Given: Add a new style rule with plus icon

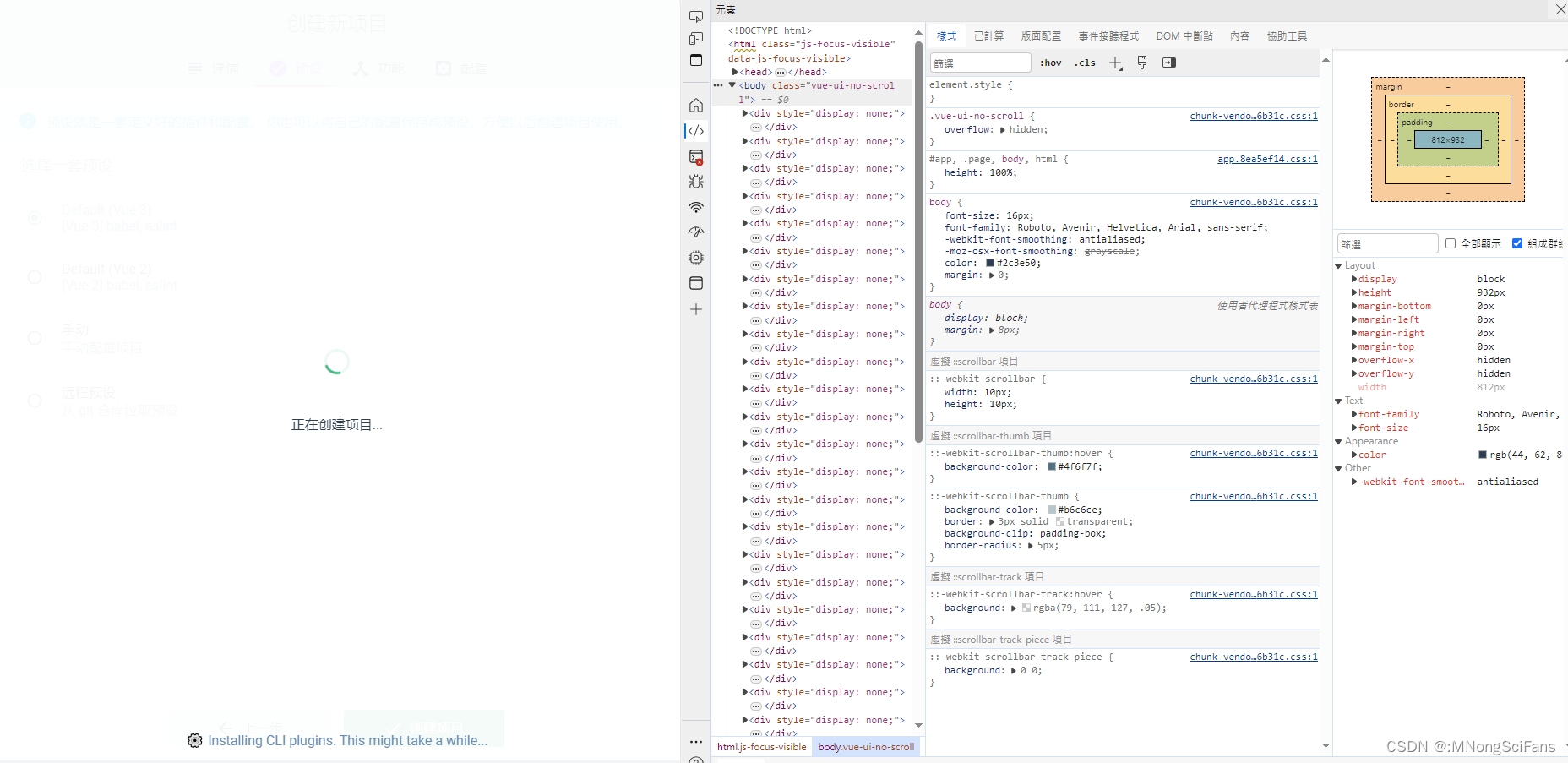Looking at the screenshot, I should (1116, 63).
